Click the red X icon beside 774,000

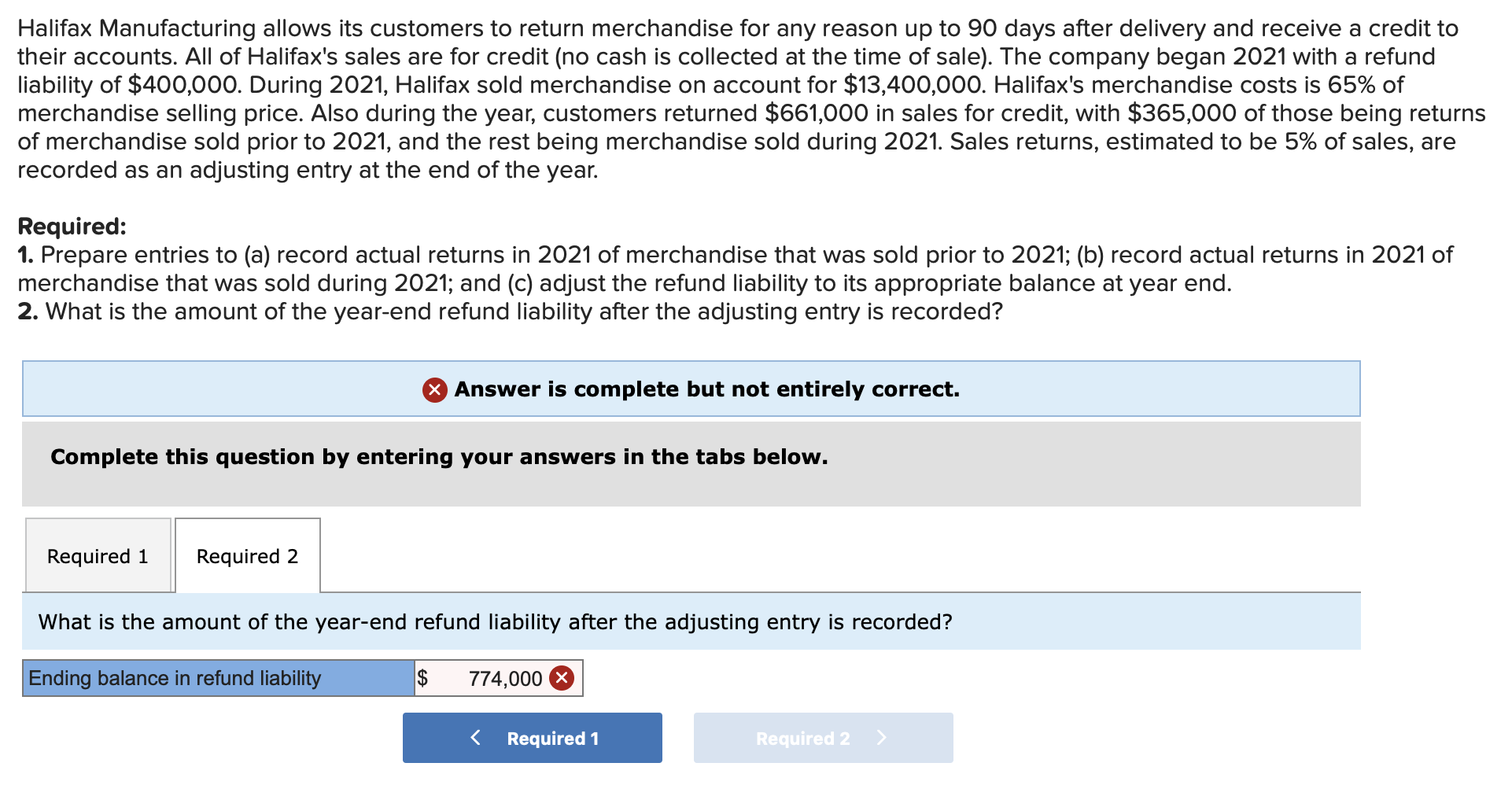pos(561,678)
